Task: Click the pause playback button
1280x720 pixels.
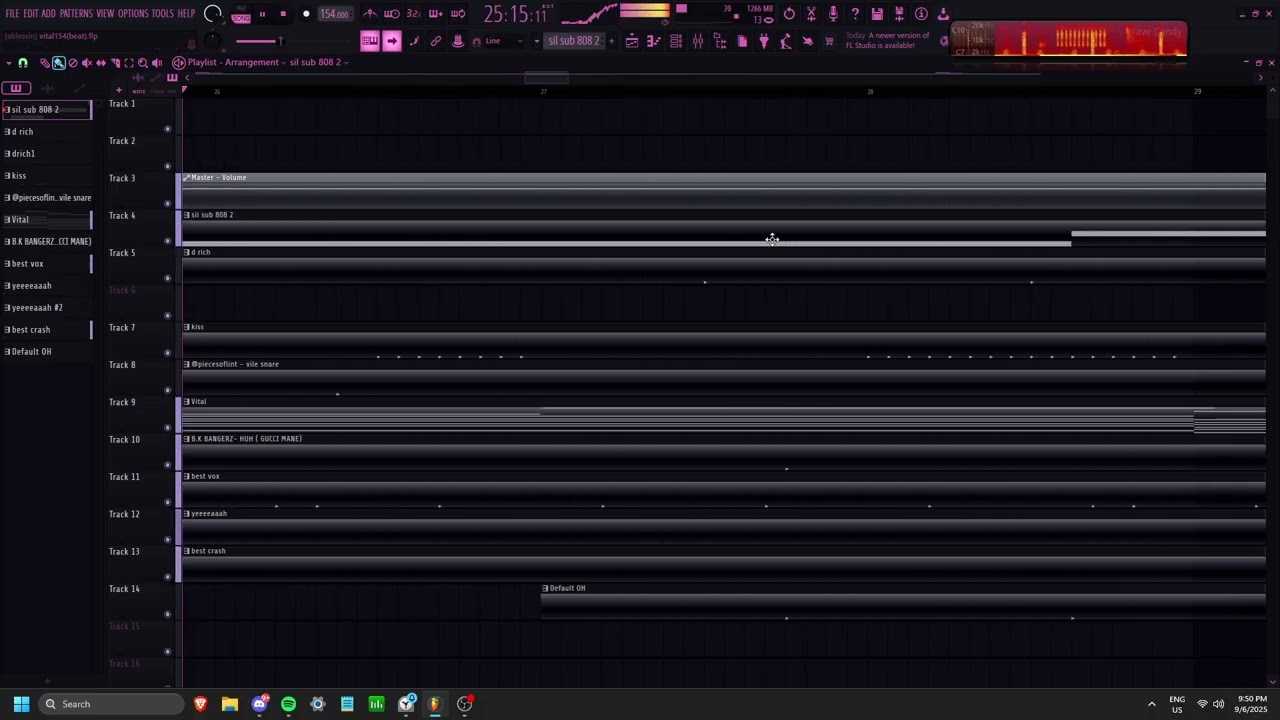Action: click(262, 14)
